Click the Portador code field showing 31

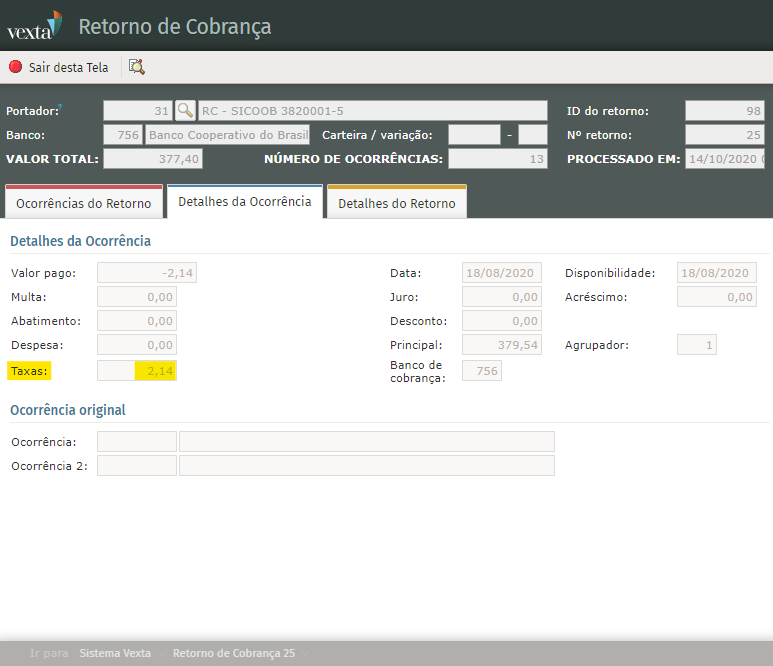click(138, 110)
